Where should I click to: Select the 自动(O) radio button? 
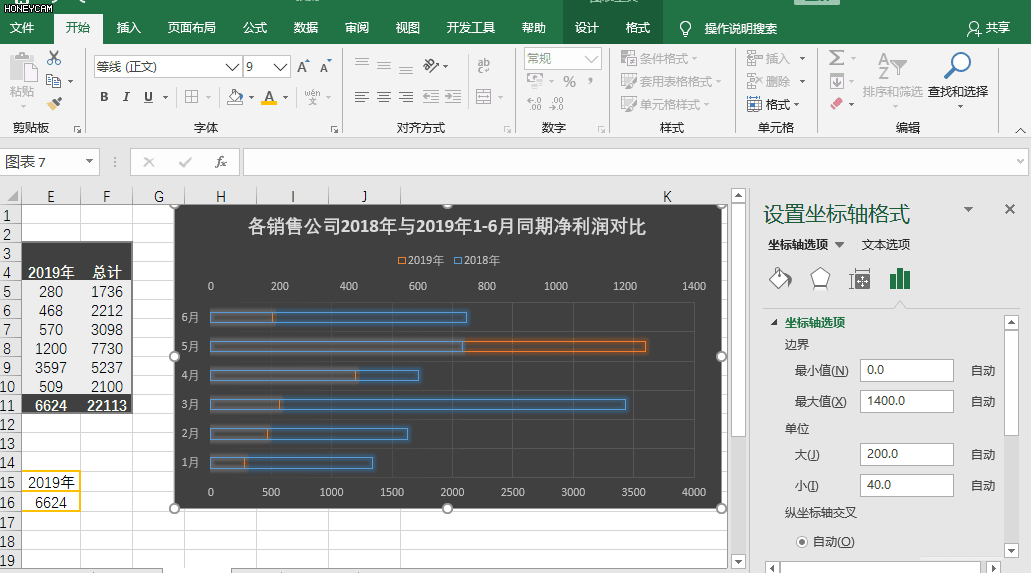[802, 542]
